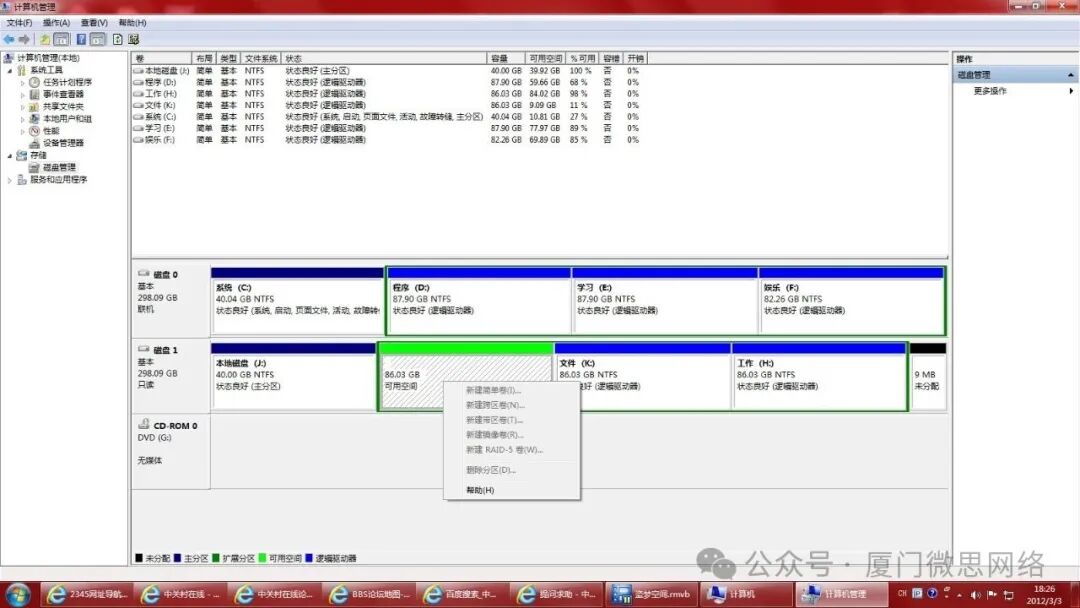
Task: Expand the 任务计划程序 node arrow
Action: (x=23, y=83)
